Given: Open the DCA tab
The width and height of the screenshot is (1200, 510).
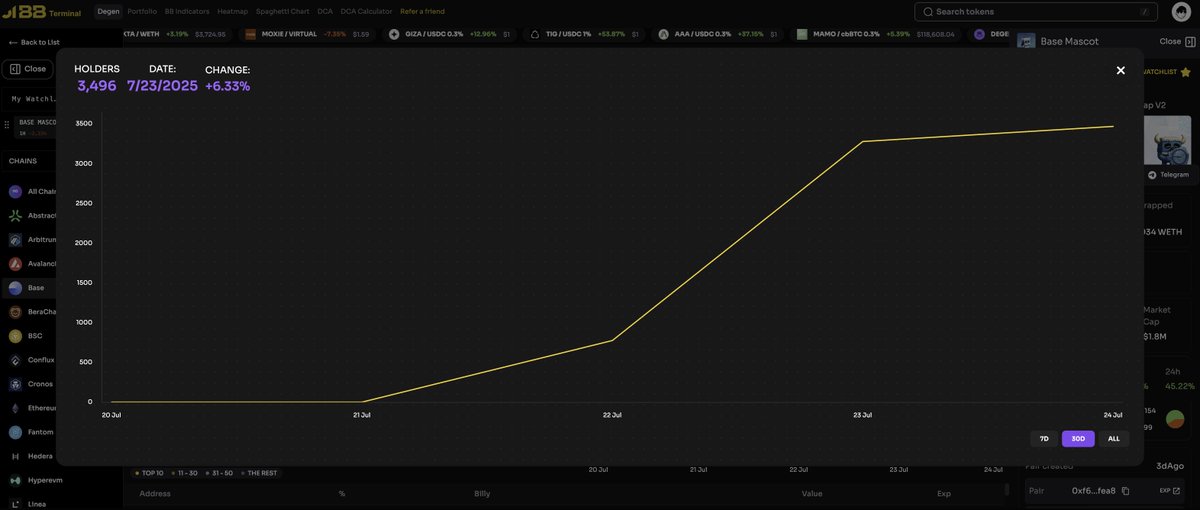Looking at the screenshot, I should coord(325,11).
